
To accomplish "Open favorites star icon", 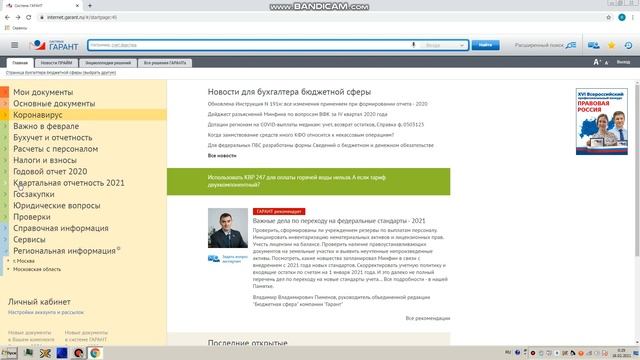I will 611,45.
